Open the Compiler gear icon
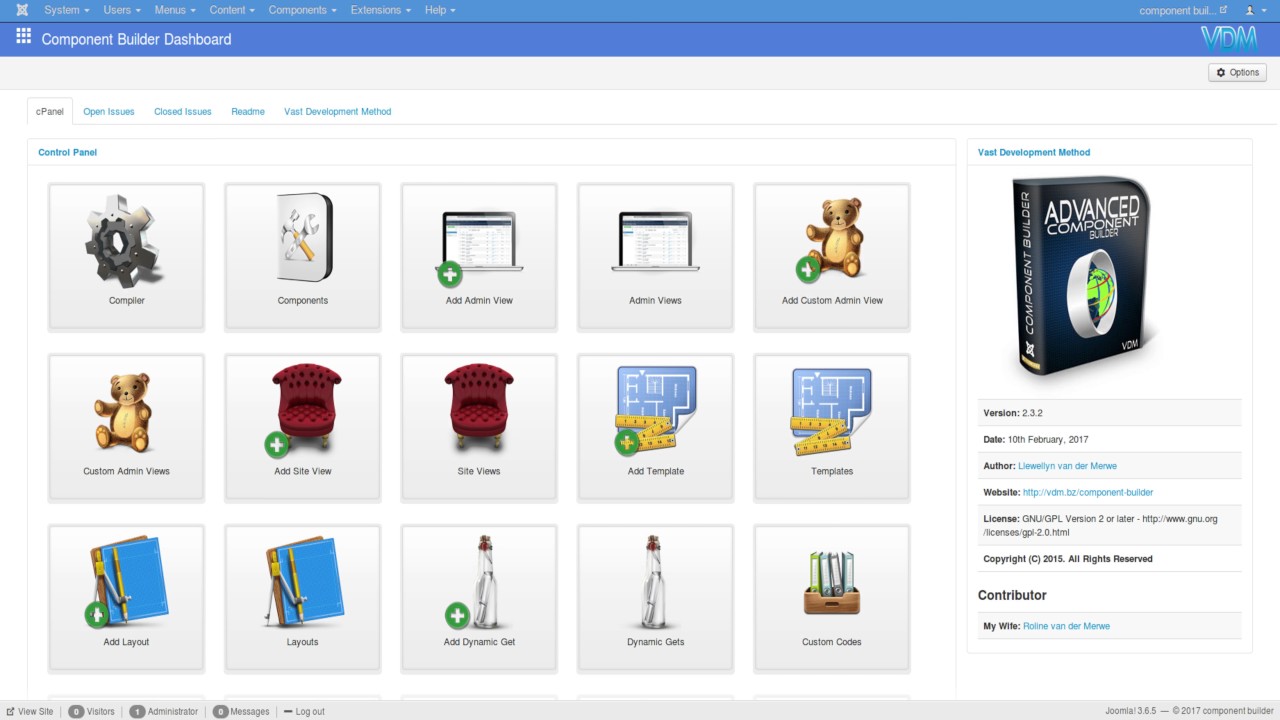1280x720 pixels. click(x=122, y=241)
